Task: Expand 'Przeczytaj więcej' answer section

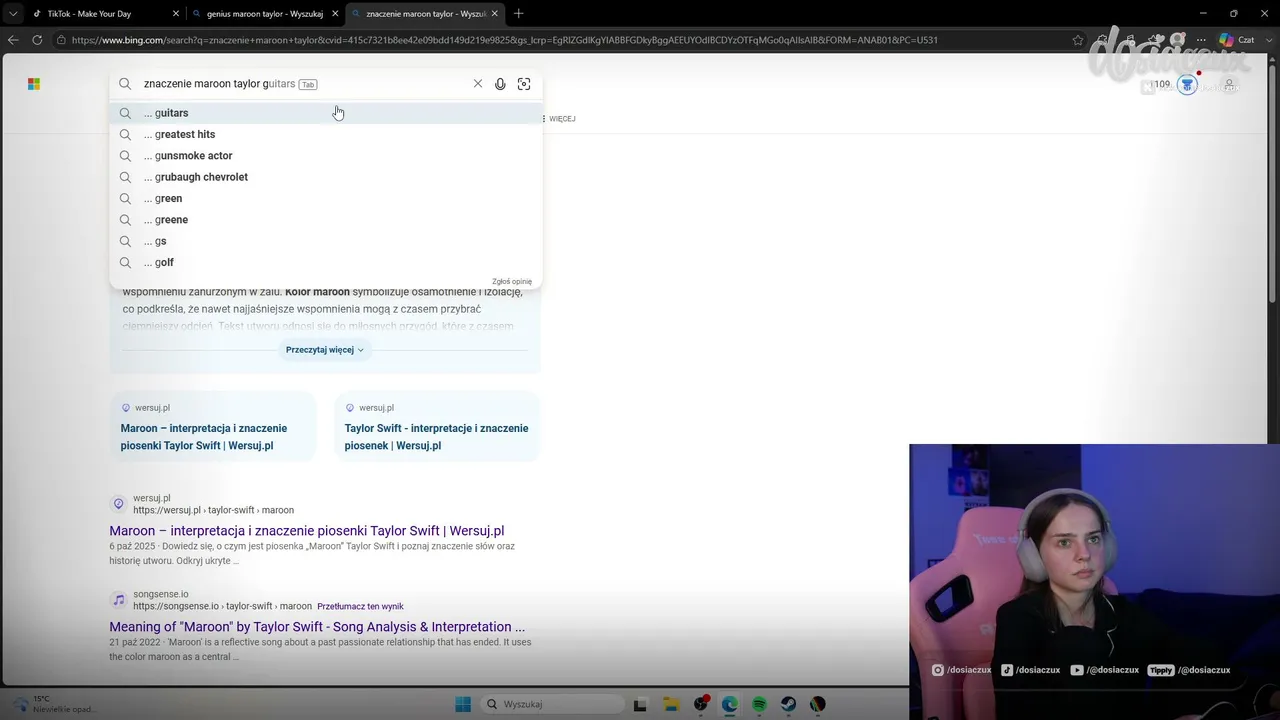Action: 325,350
